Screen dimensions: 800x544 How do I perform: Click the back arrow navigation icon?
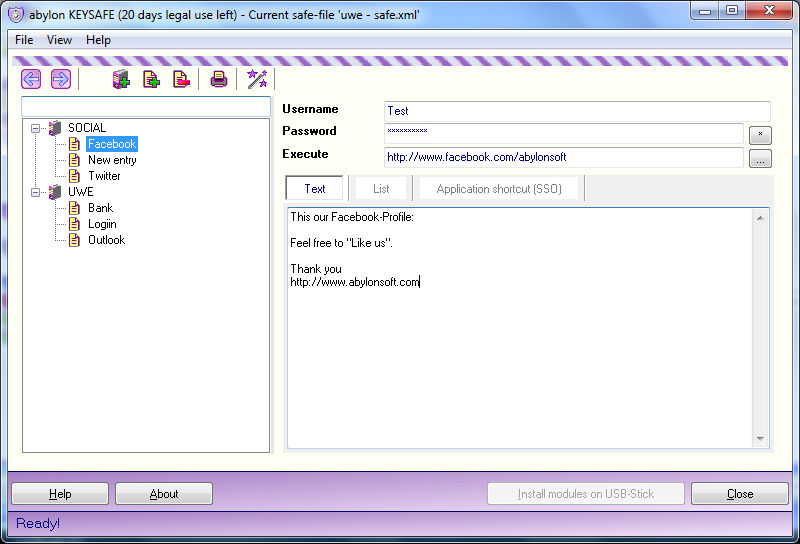pyautogui.click(x=31, y=79)
